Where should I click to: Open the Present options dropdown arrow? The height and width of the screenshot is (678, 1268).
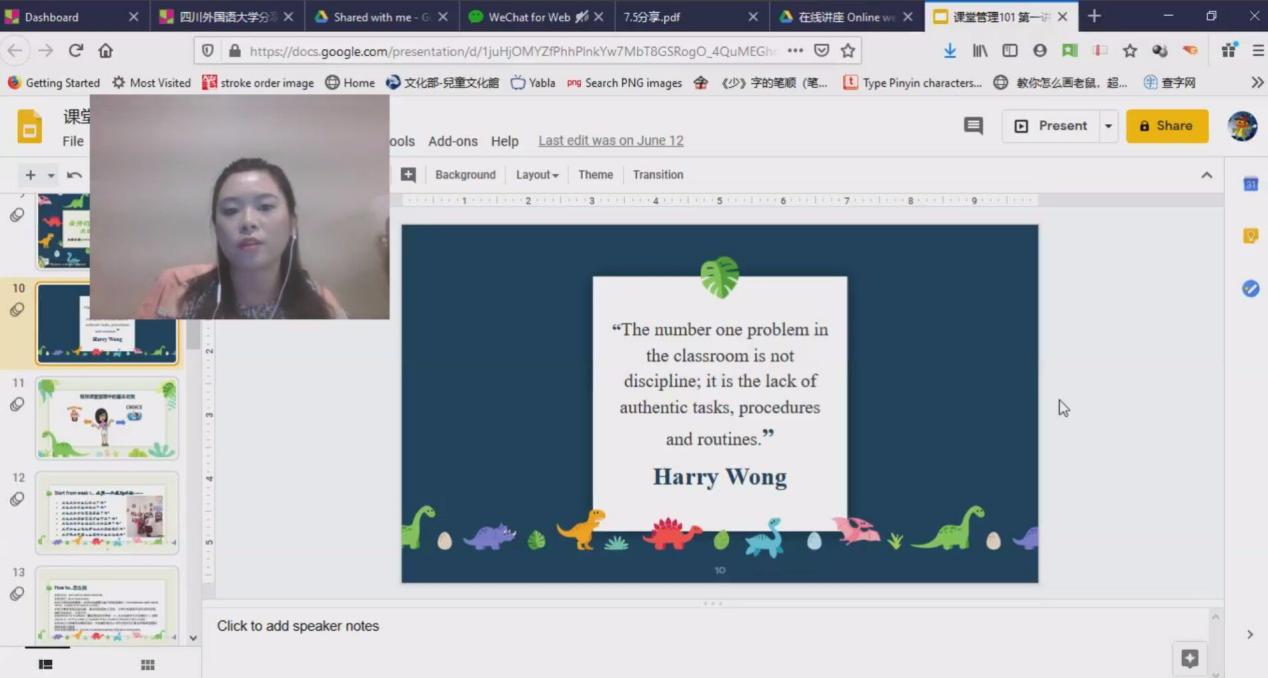(x=1108, y=126)
